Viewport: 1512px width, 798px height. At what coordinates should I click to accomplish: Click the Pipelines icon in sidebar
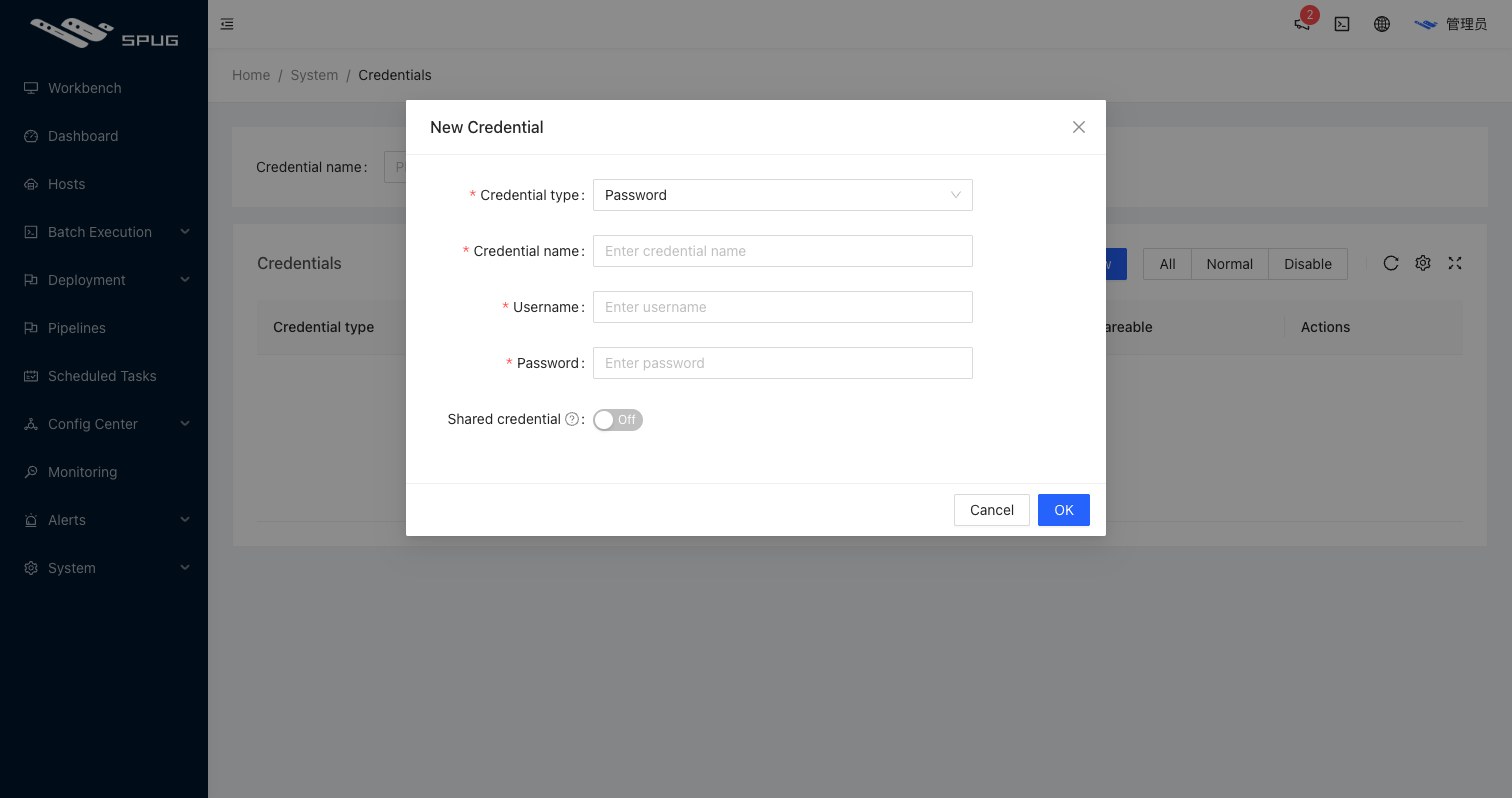(31, 328)
